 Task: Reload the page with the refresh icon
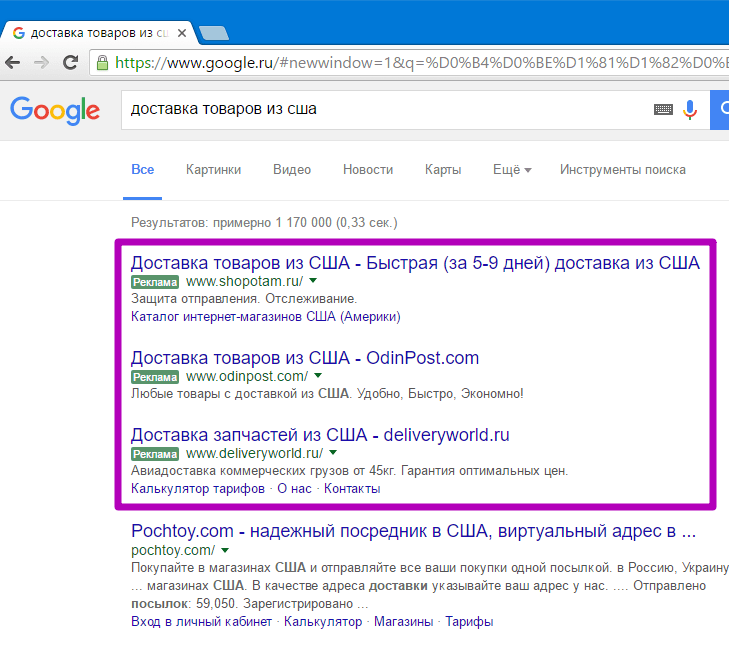click(x=70, y=62)
